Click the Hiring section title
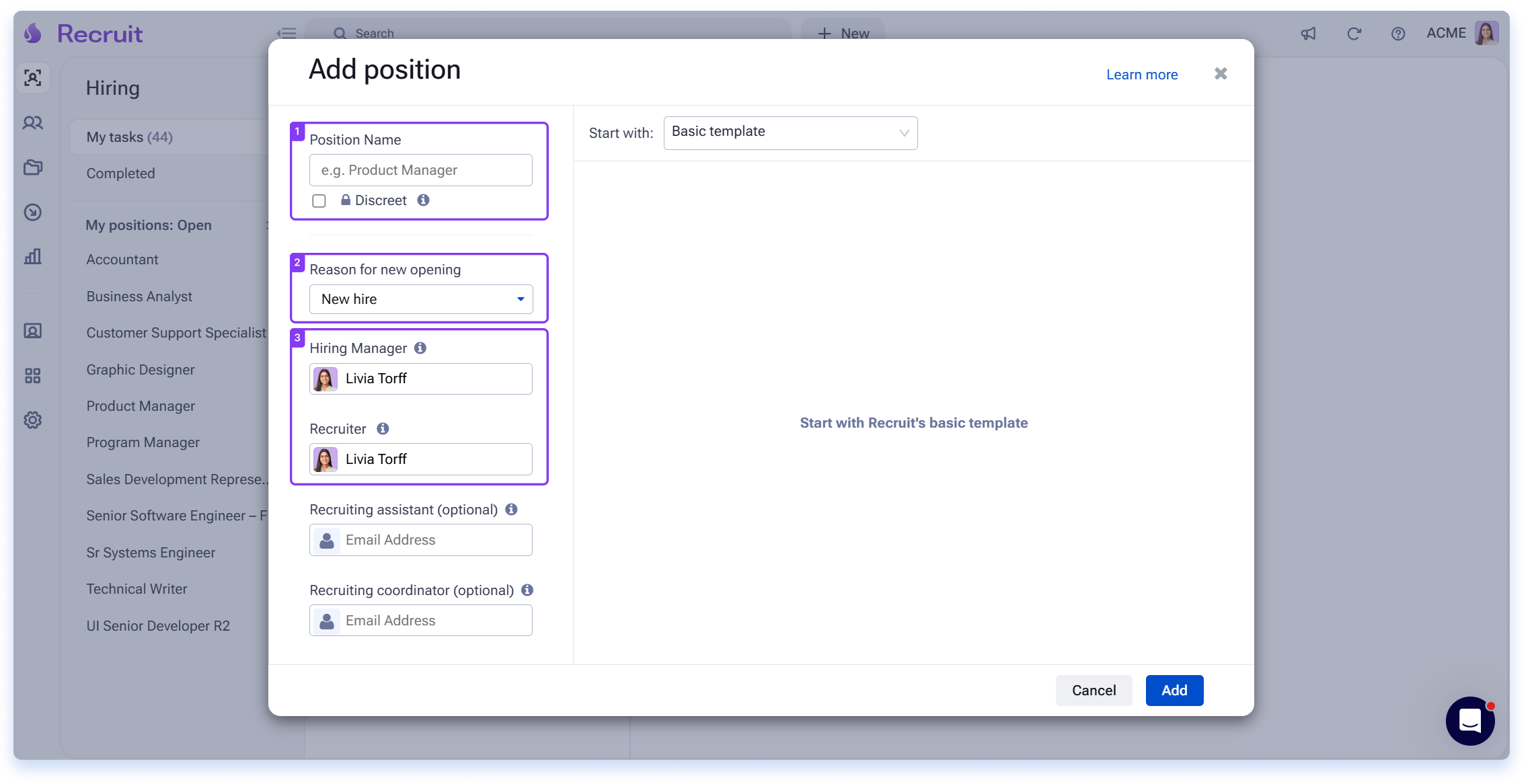The image size is (1534, 784). click(x=113, y=88)
